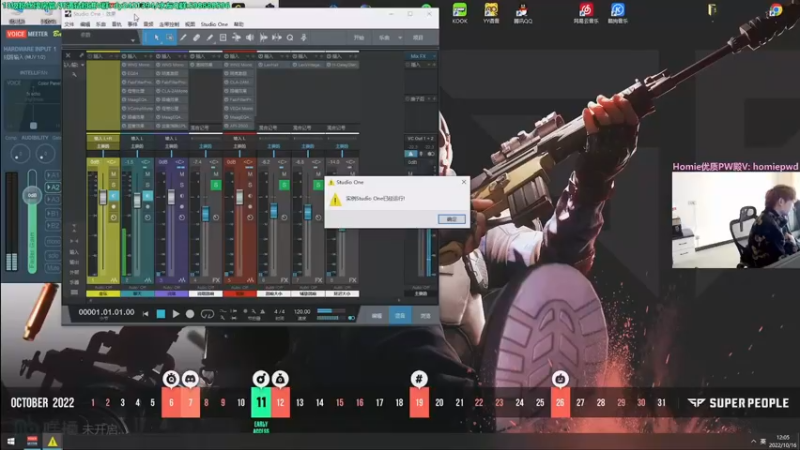The width and height of the screenshot is (800, 450).
Task: Open 腾讯QQ desktop icon
Action: tap(521, 13)
